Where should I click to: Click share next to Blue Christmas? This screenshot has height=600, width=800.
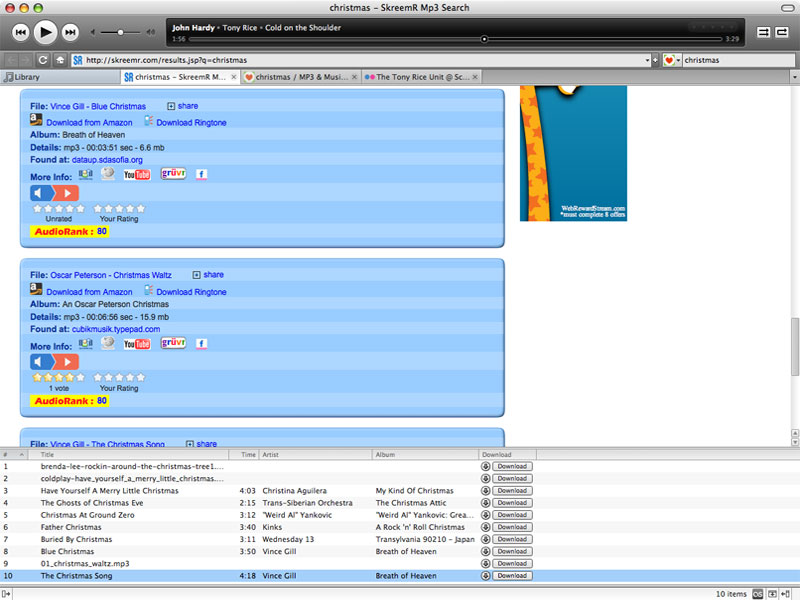[188, 106]
